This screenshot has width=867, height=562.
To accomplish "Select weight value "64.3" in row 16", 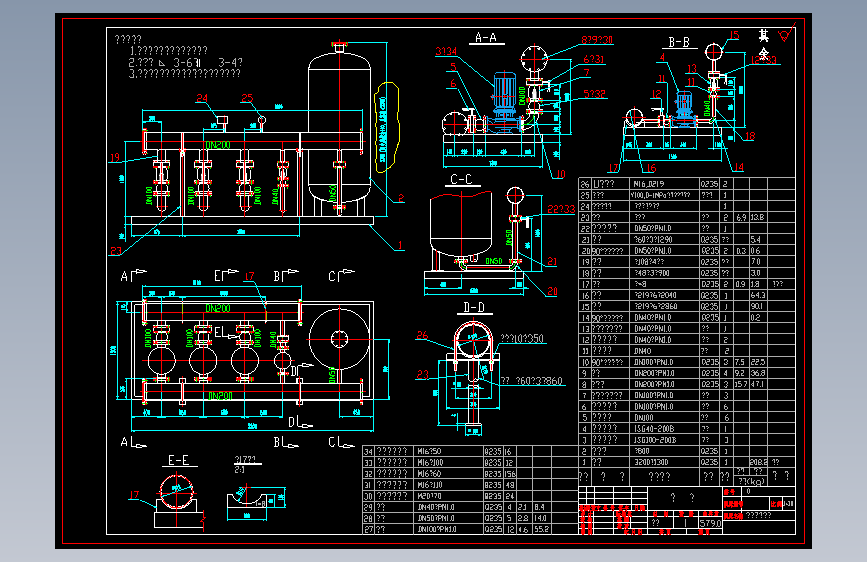I will point(758,295).
